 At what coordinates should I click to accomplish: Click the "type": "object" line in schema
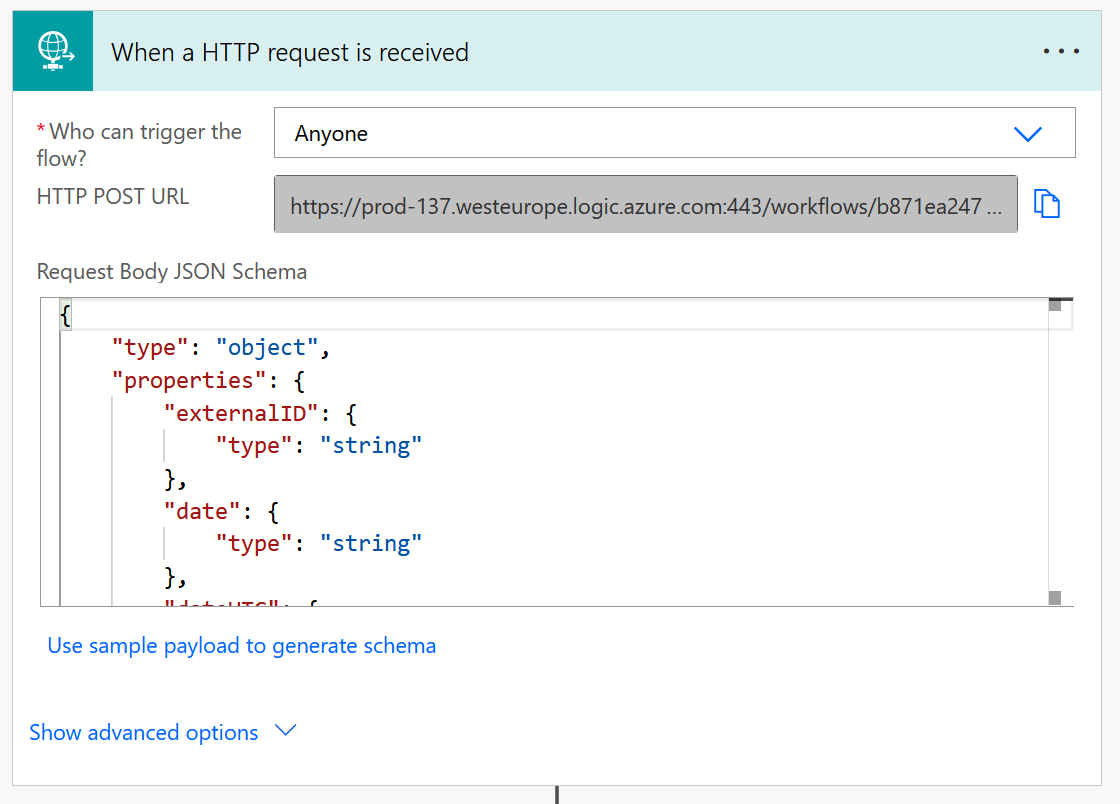click(x=221, y=348)
